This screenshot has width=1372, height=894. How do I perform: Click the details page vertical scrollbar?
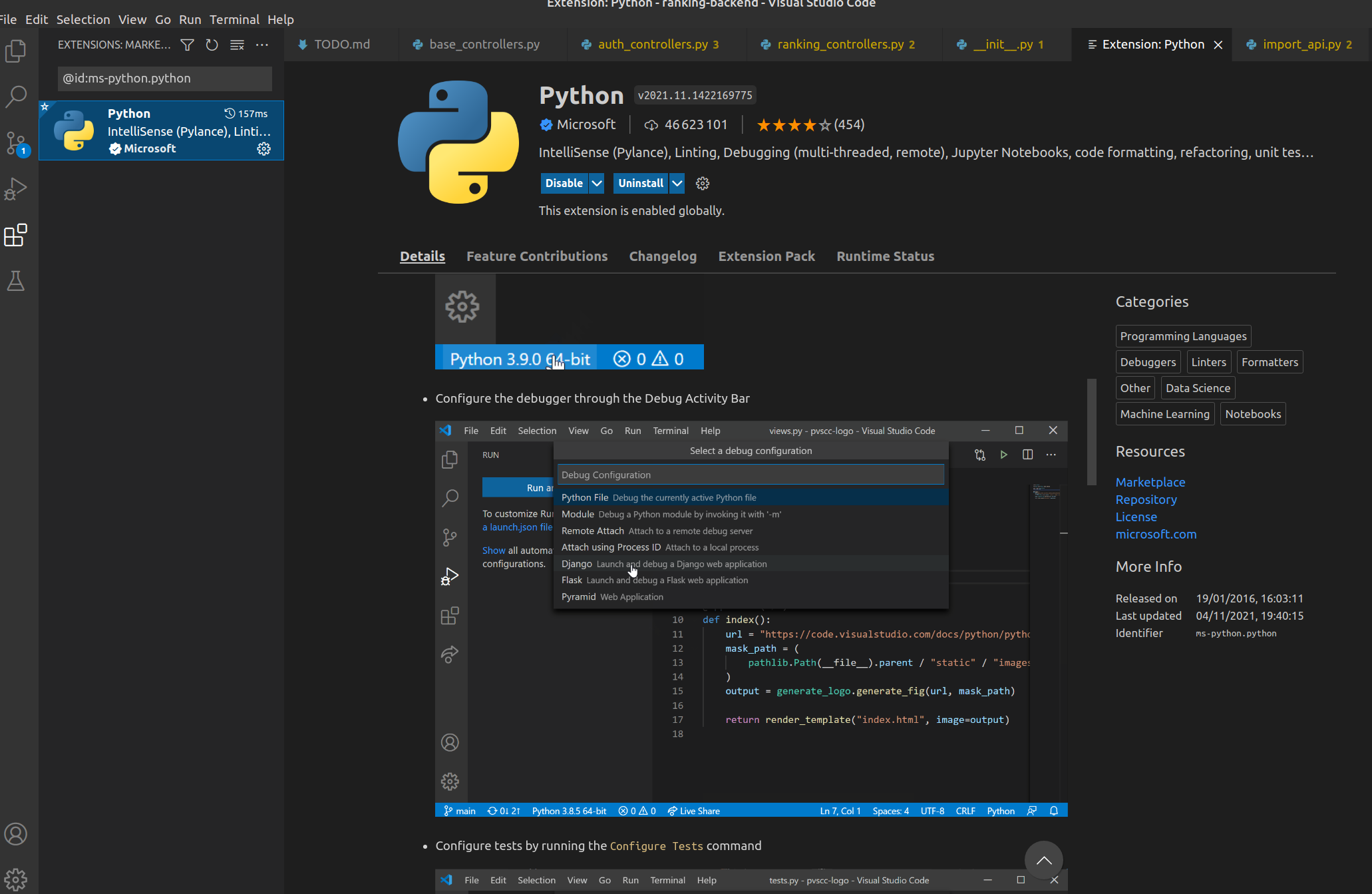[1091, 431]
